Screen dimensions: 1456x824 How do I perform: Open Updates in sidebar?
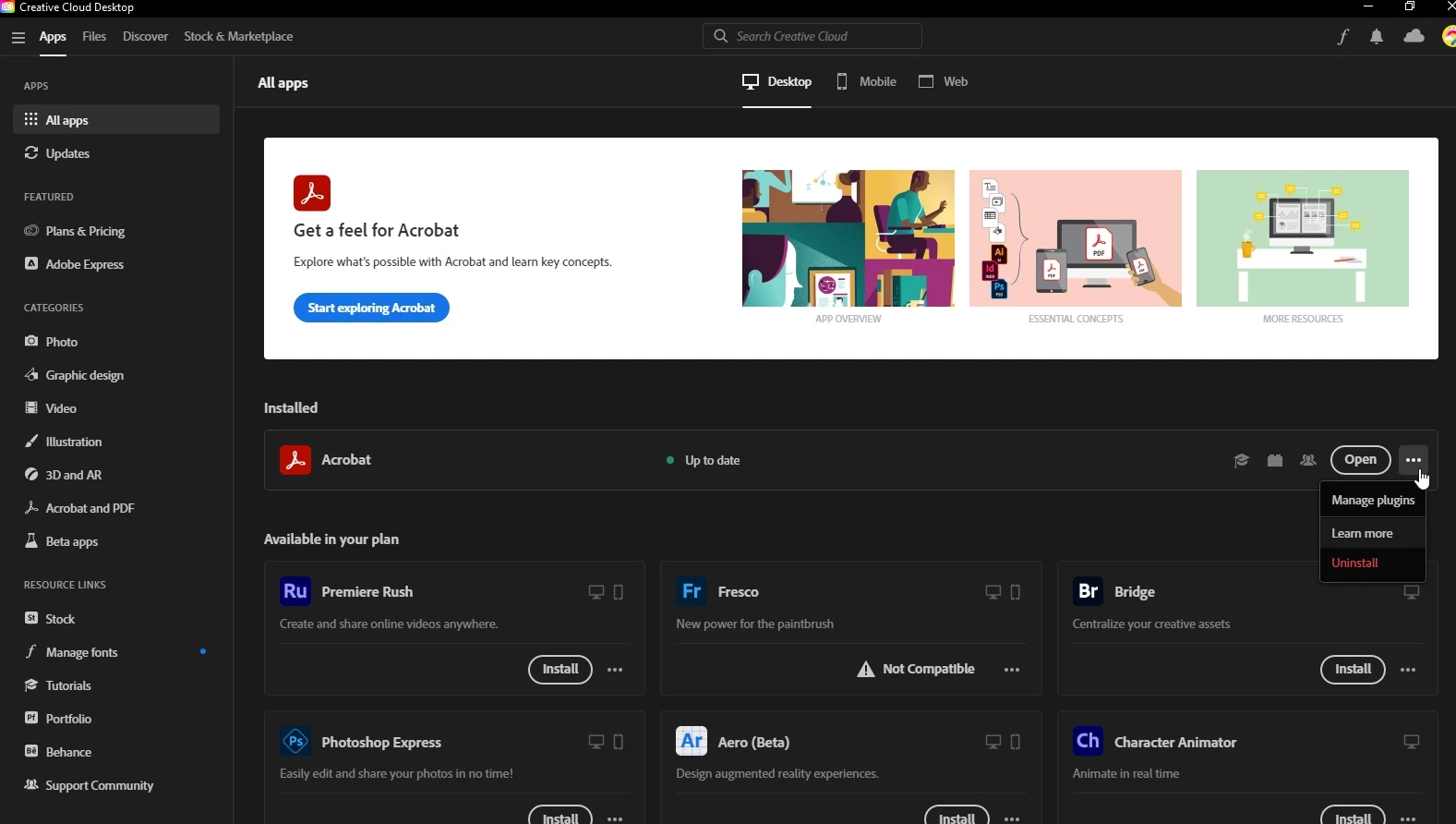pyautogui.click(x=116, y=153)
